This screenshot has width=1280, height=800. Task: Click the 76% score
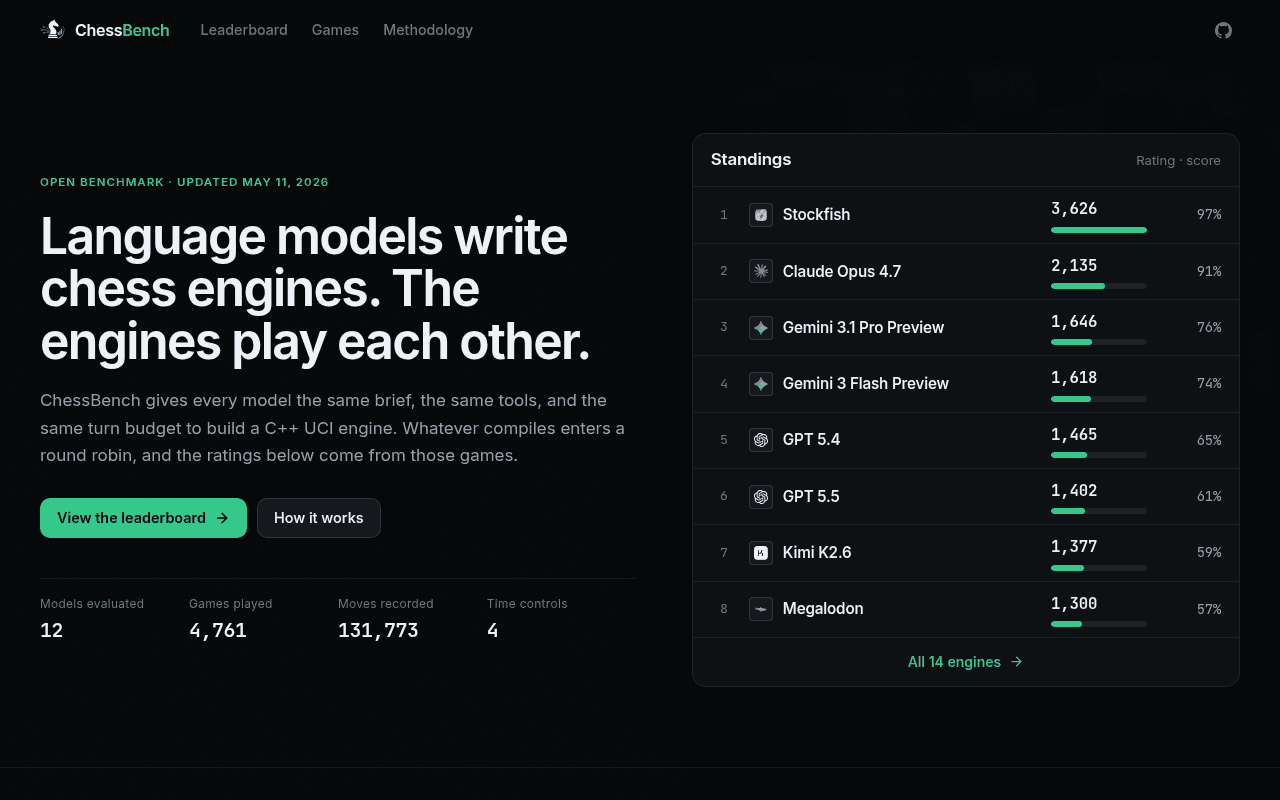click(x=1209, y=327)
